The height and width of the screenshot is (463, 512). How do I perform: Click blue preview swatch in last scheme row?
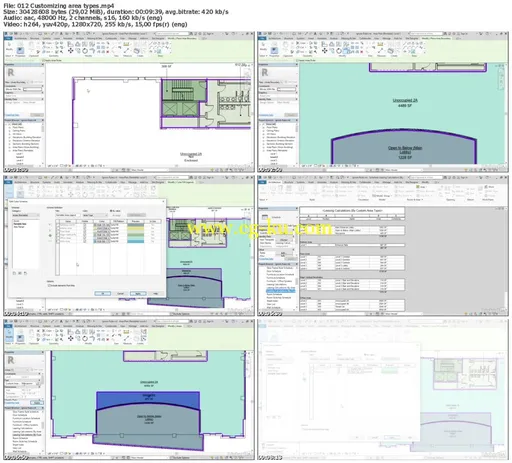136,241
